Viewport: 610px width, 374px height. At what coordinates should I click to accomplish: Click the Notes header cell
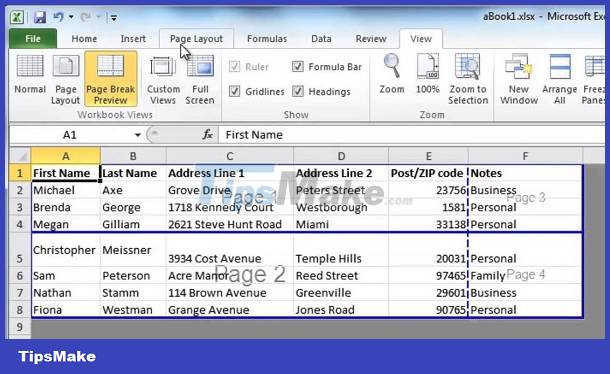point(525,173)
